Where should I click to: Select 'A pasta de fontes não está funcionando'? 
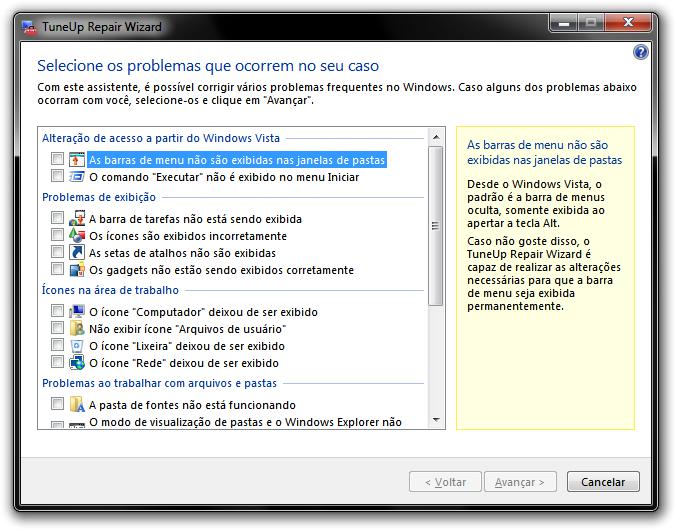point(192,405)
